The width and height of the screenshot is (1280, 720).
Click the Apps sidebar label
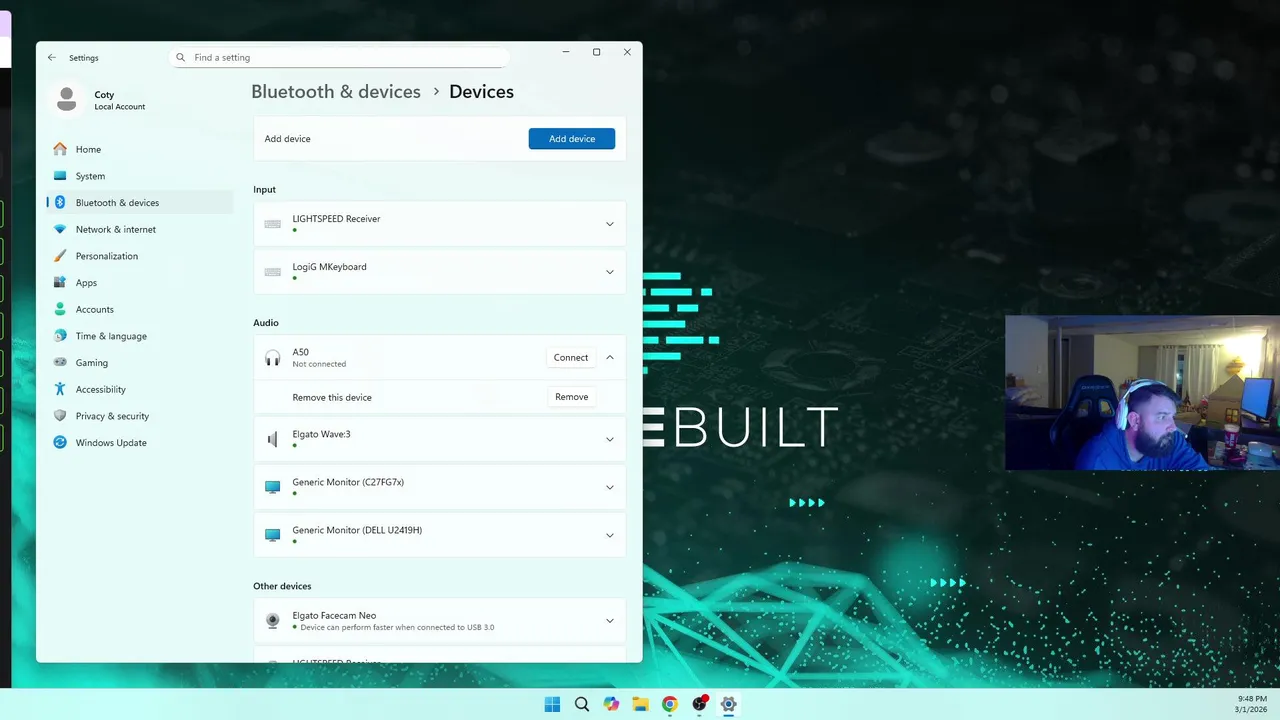point(86,283)
